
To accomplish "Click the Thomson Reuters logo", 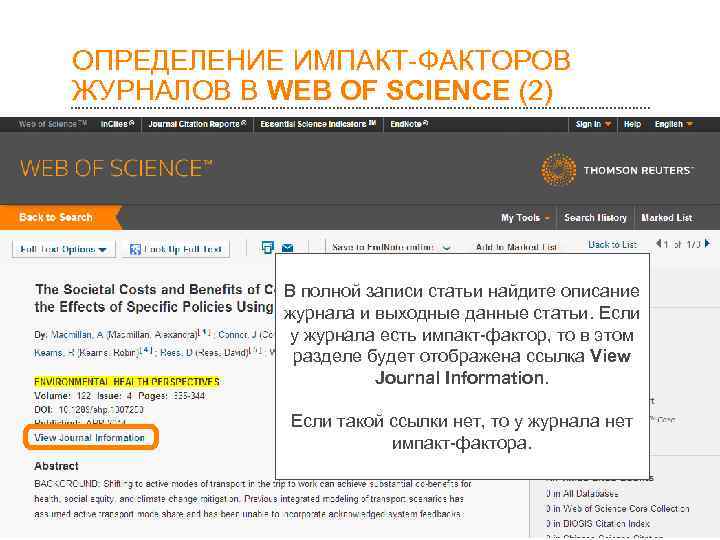I will pos(618,170).
